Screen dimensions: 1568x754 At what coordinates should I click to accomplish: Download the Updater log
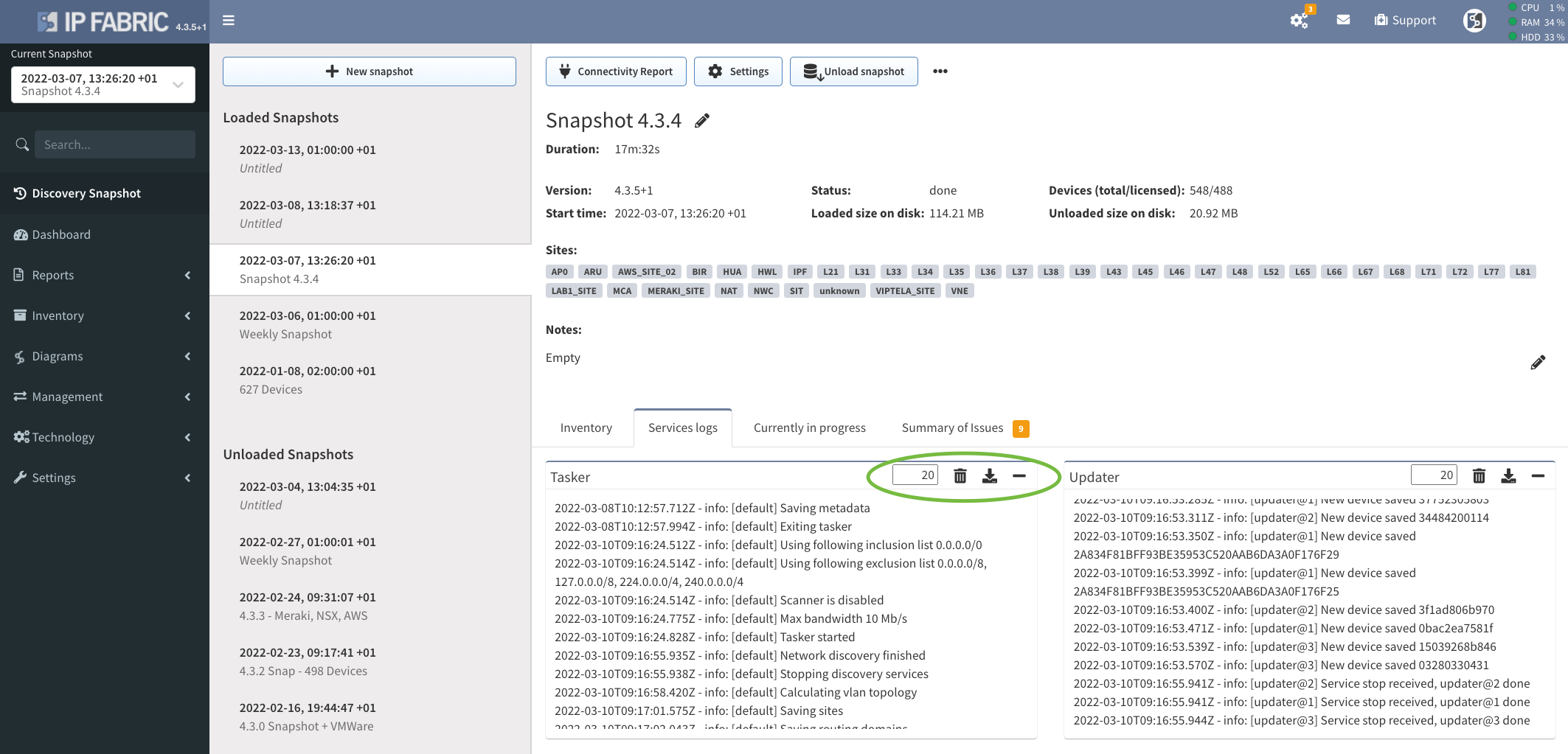coord(1508,476)
